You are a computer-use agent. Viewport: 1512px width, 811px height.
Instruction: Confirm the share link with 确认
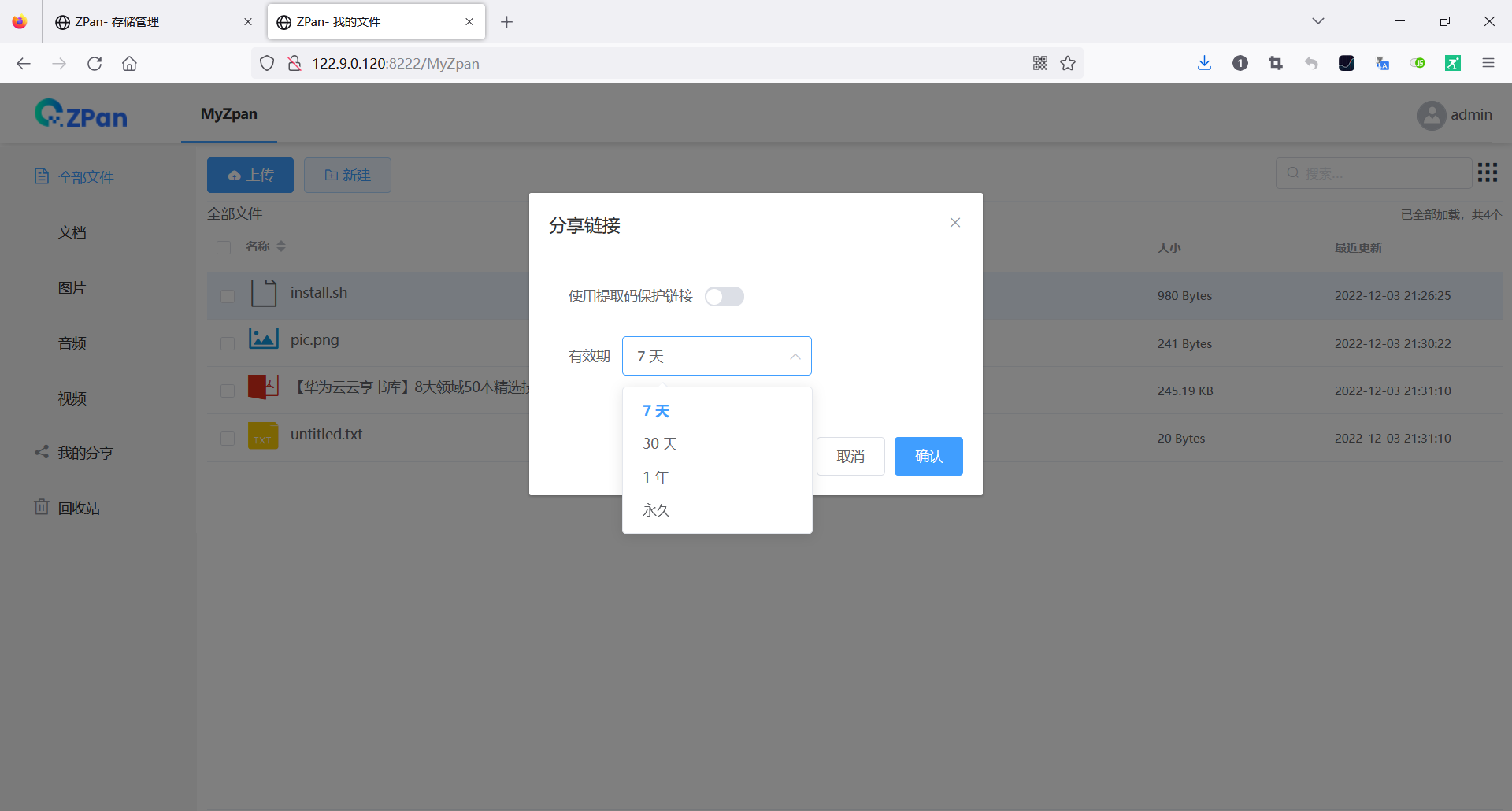928,456
